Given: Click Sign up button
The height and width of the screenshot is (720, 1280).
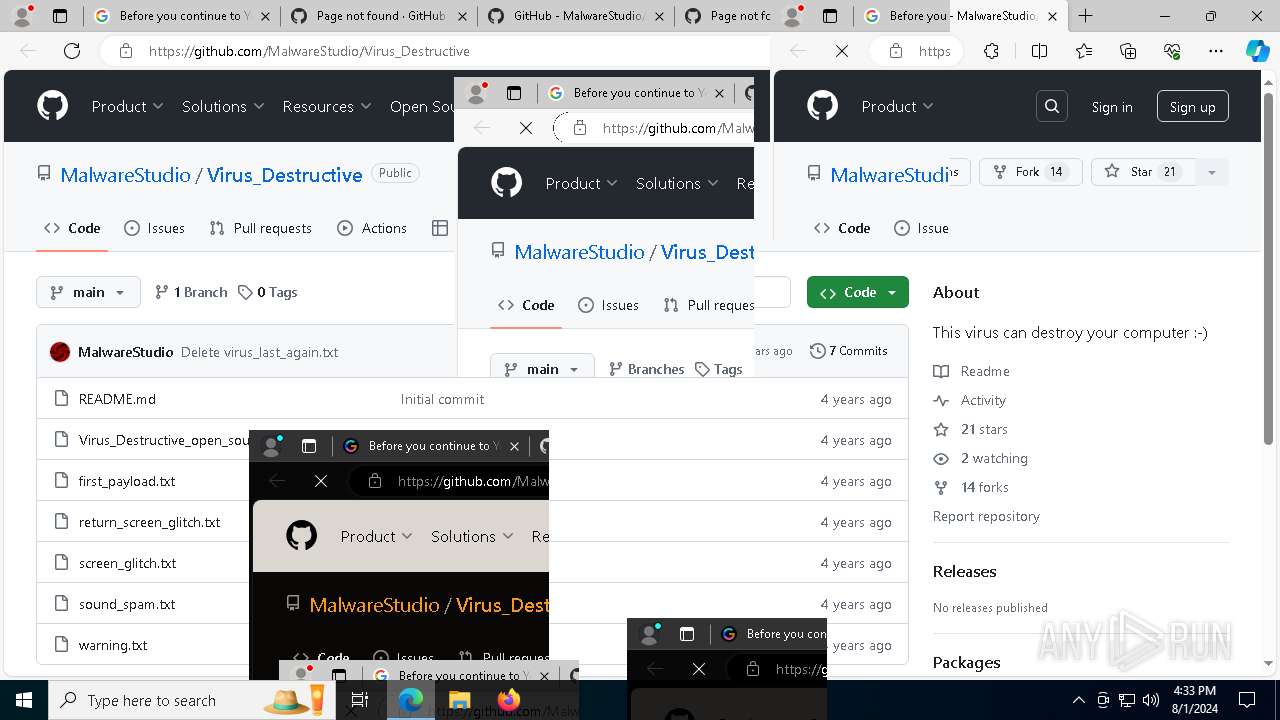Looking at the screenshot, I should coord(1192,107).
